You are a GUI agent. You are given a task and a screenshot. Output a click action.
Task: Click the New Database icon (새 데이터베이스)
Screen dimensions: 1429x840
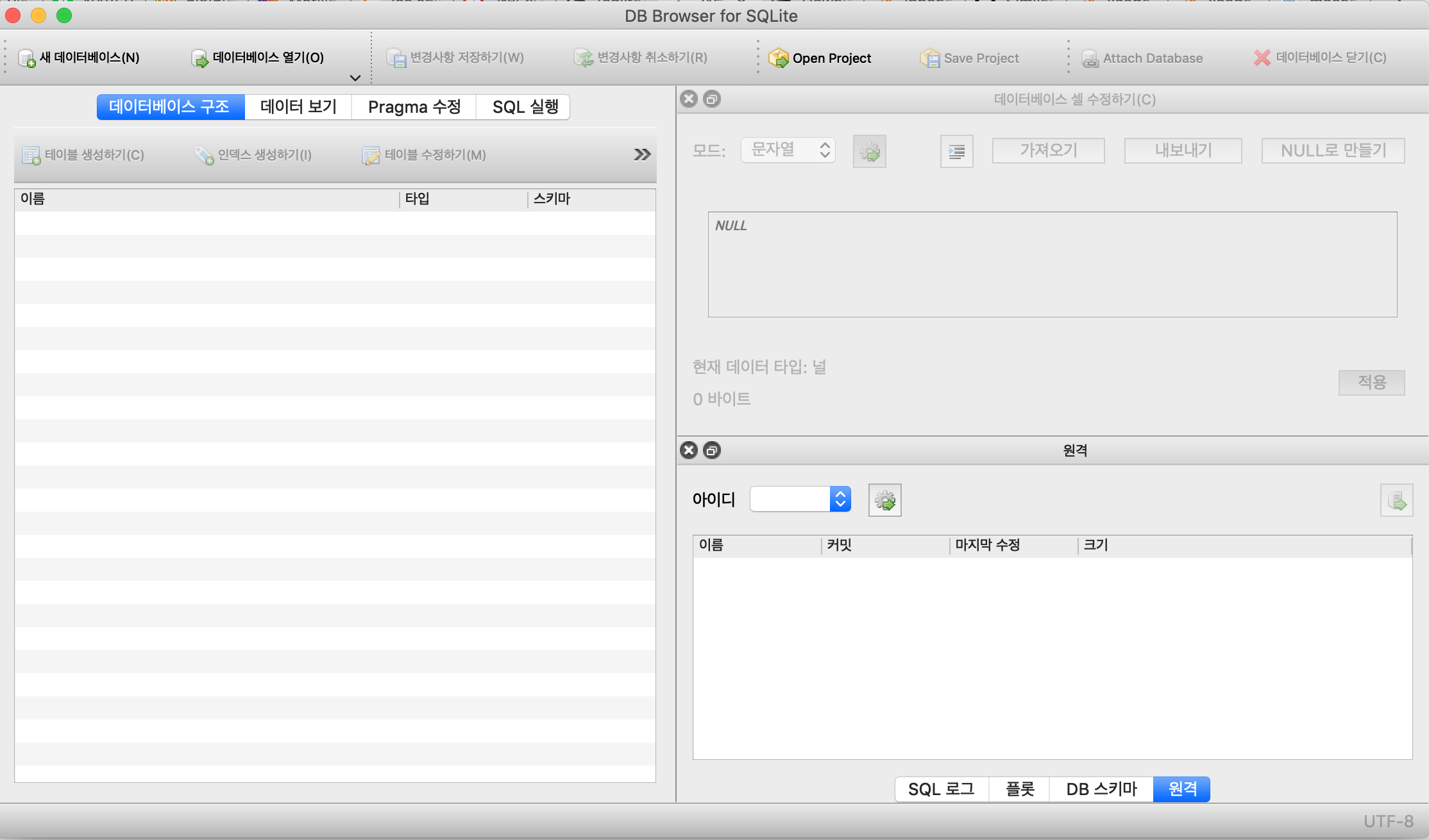pos(27,58)
